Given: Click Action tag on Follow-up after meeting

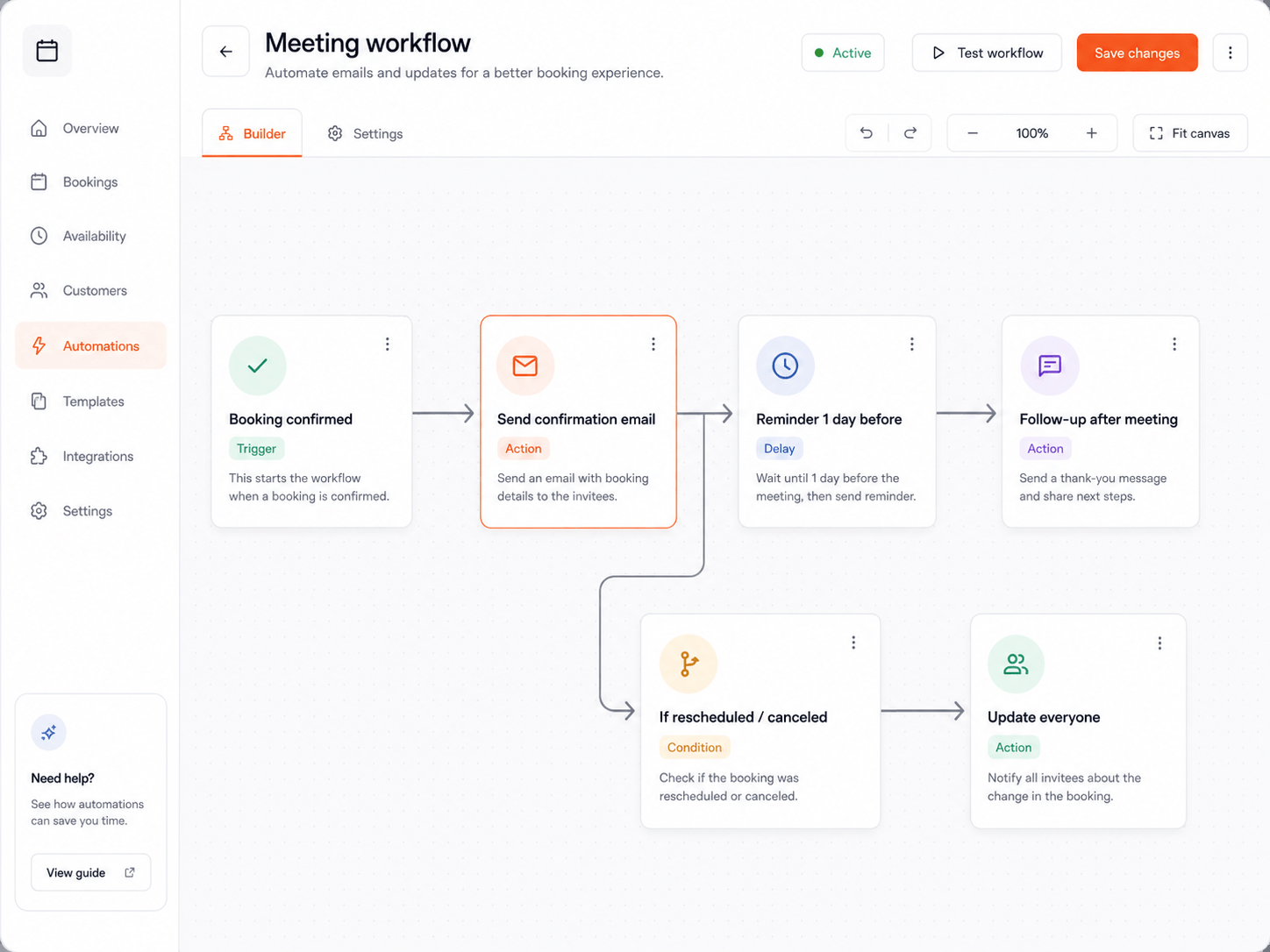Looking at the screenshot, I should pyautogui.click(x=1045, y=449).
